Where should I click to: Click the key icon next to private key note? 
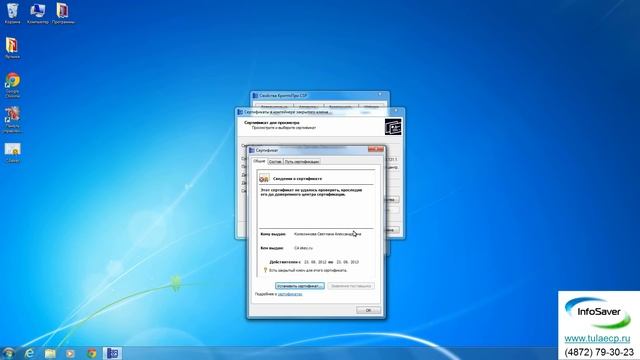click(x=265, y=270)
